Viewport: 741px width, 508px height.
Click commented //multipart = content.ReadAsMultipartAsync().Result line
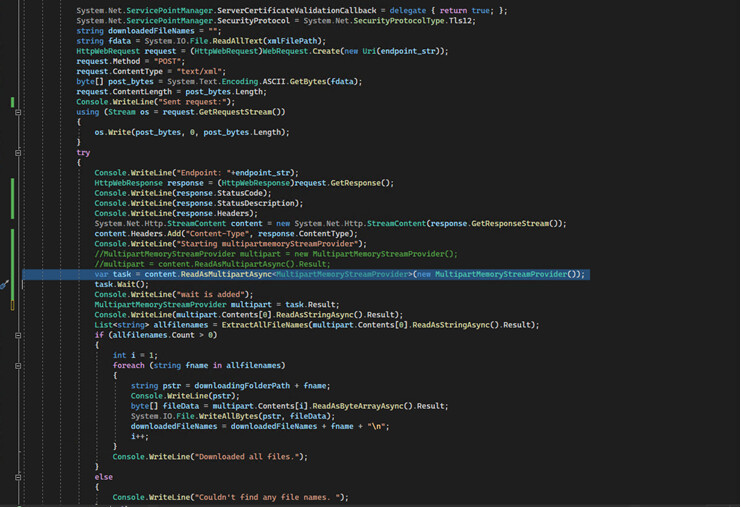click(x=212, y=264)
